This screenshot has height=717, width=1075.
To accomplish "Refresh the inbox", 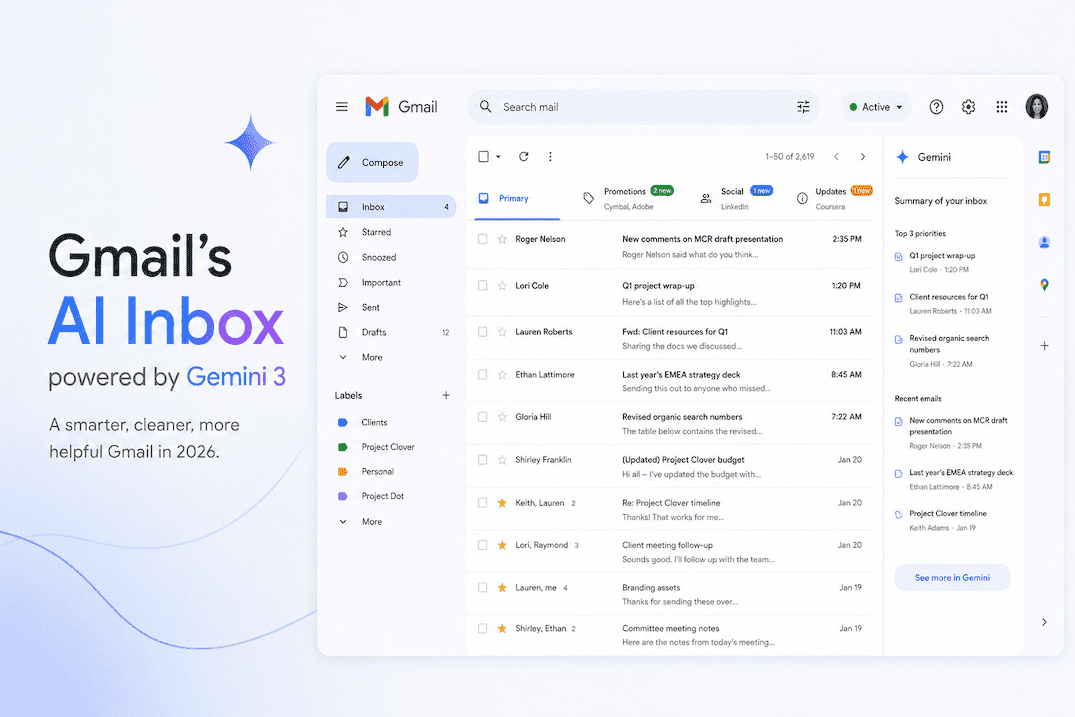I will click(x=523, y=156).
